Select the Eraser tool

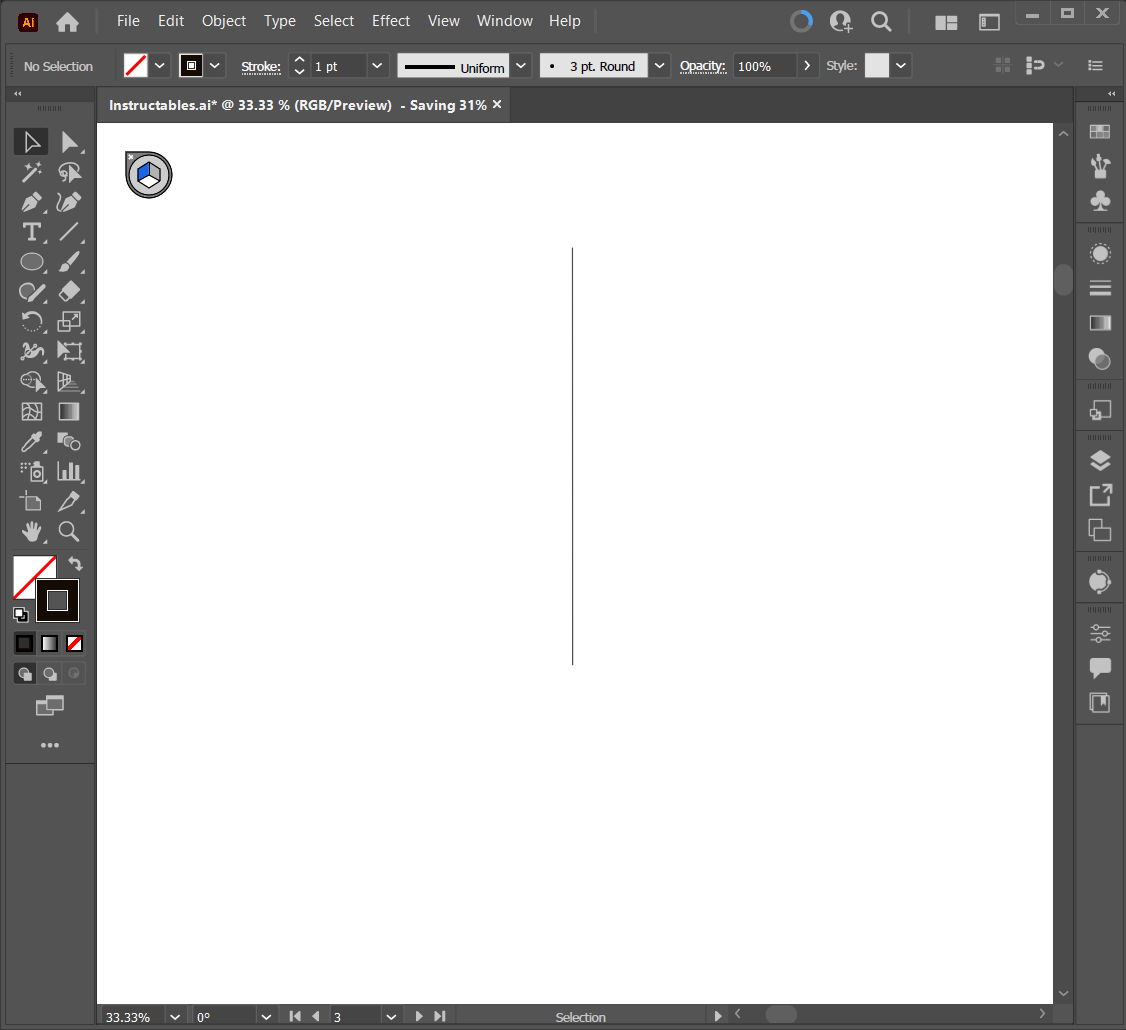[x=71, y=292]
